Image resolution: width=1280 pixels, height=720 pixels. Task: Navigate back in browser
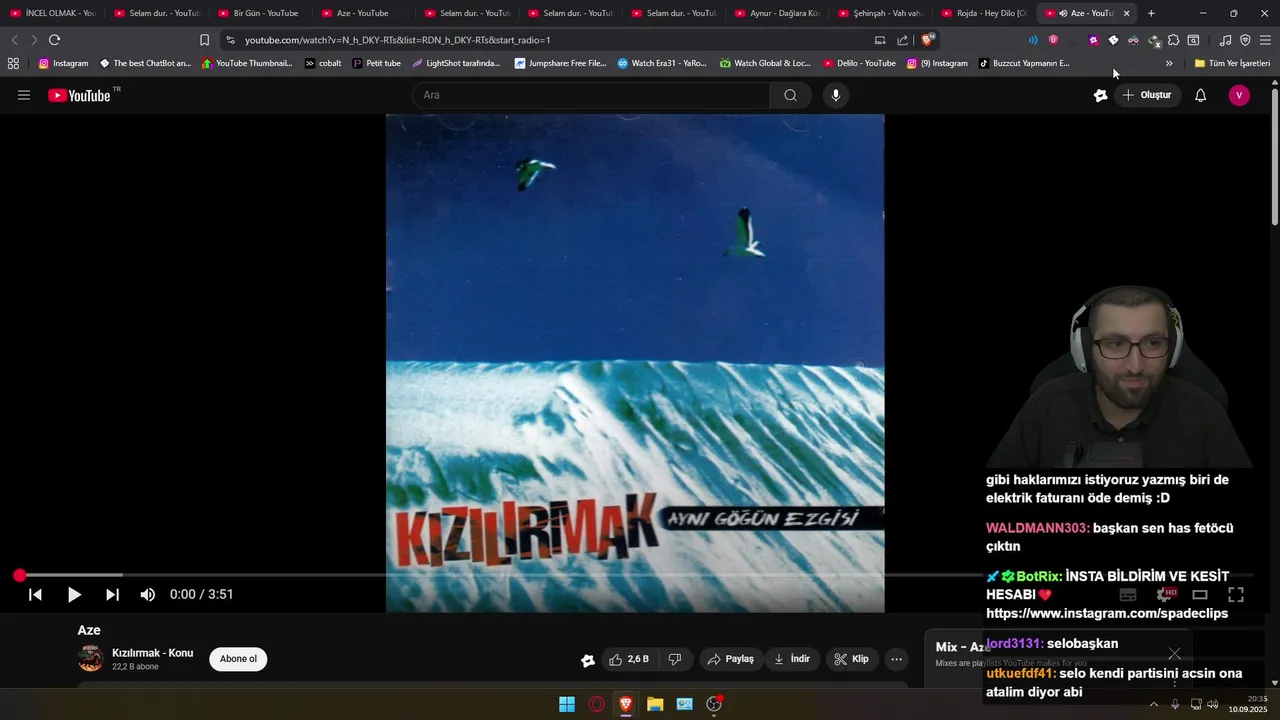click(14, 40)
